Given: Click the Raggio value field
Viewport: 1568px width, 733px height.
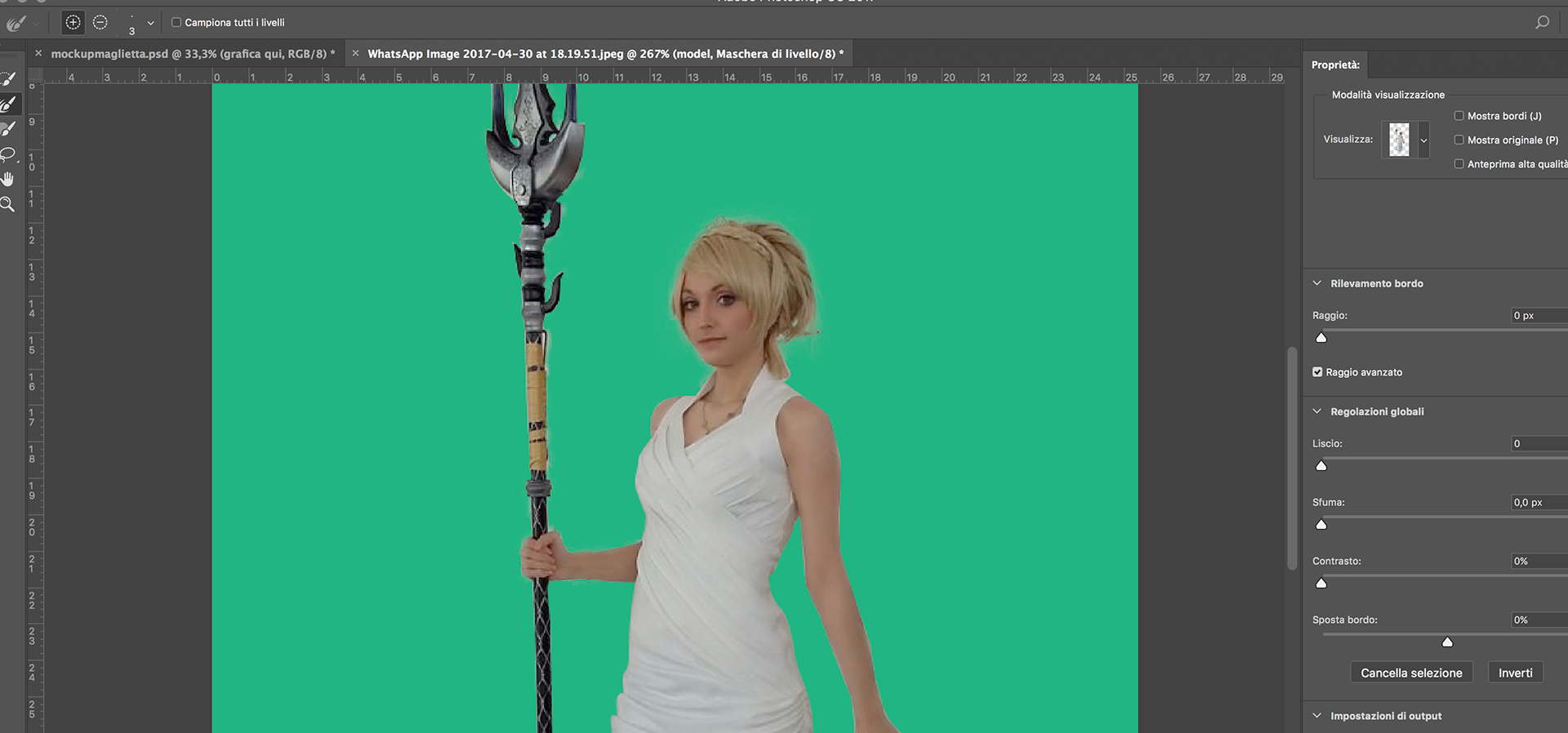Looking at the screenshot, I should click(1539, 315).
